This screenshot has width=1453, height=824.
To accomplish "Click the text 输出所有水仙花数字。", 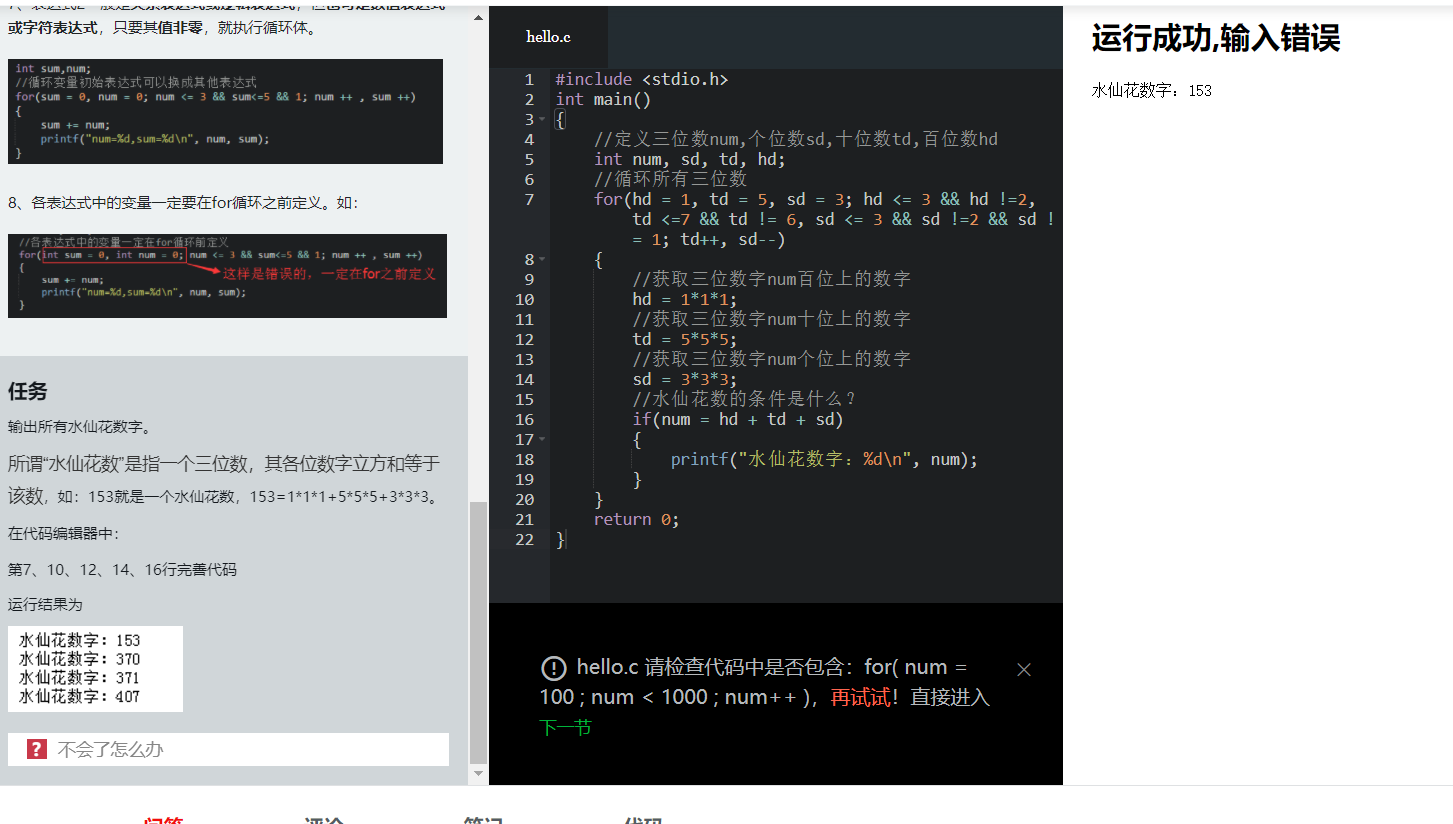I will [x=80, y=427].
